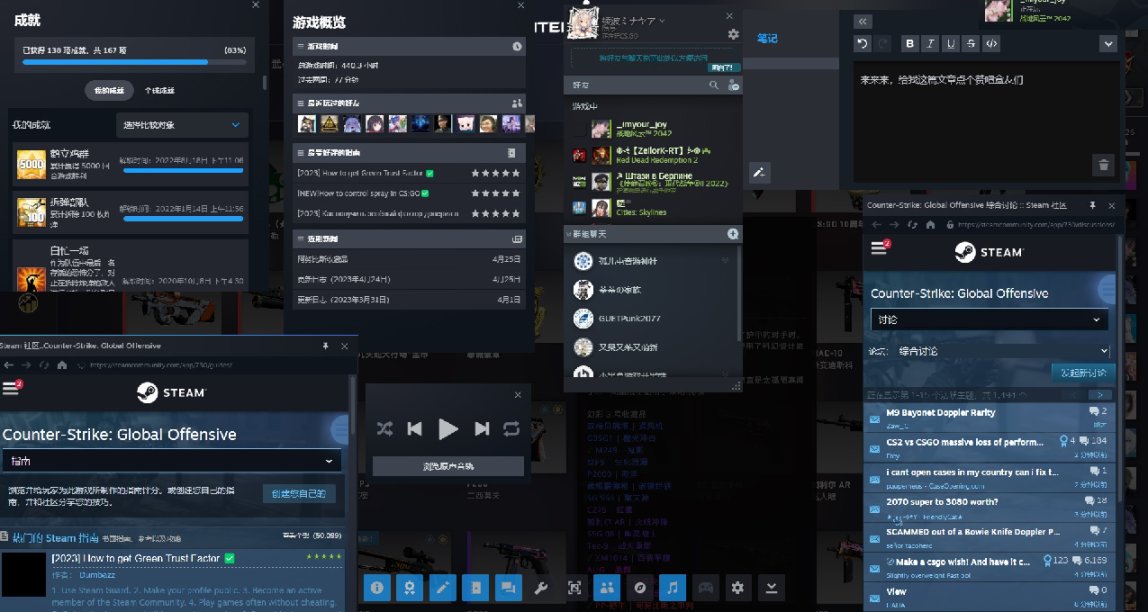Viewport: 1148px width, 612px height.
Task: Delete the note with the trash icon
Action: point(1103,165)
